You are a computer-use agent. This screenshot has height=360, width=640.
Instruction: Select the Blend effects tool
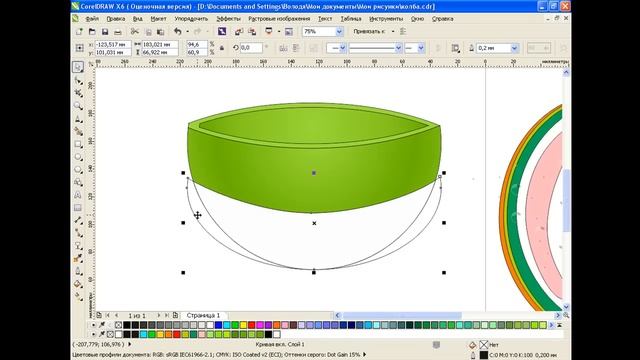pyautogui.click(x=78, y=246)
